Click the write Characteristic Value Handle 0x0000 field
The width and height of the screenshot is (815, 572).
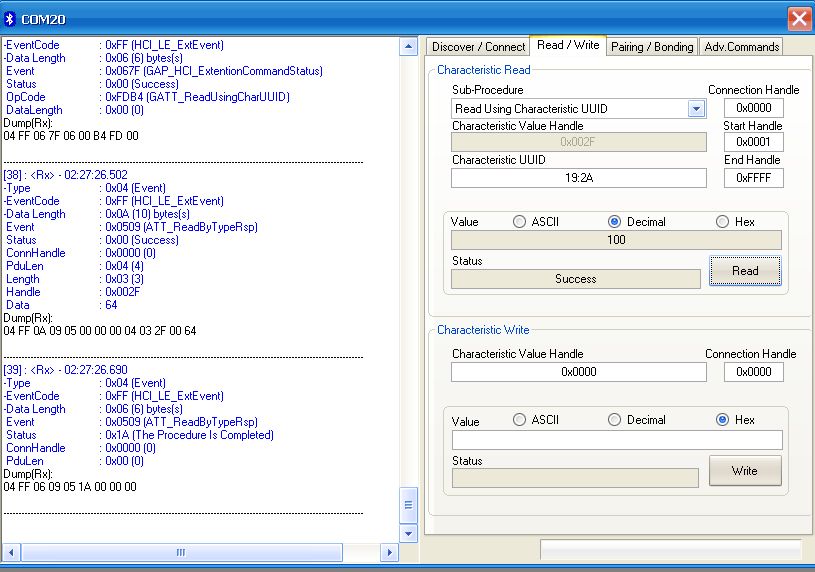click(579, 372)
